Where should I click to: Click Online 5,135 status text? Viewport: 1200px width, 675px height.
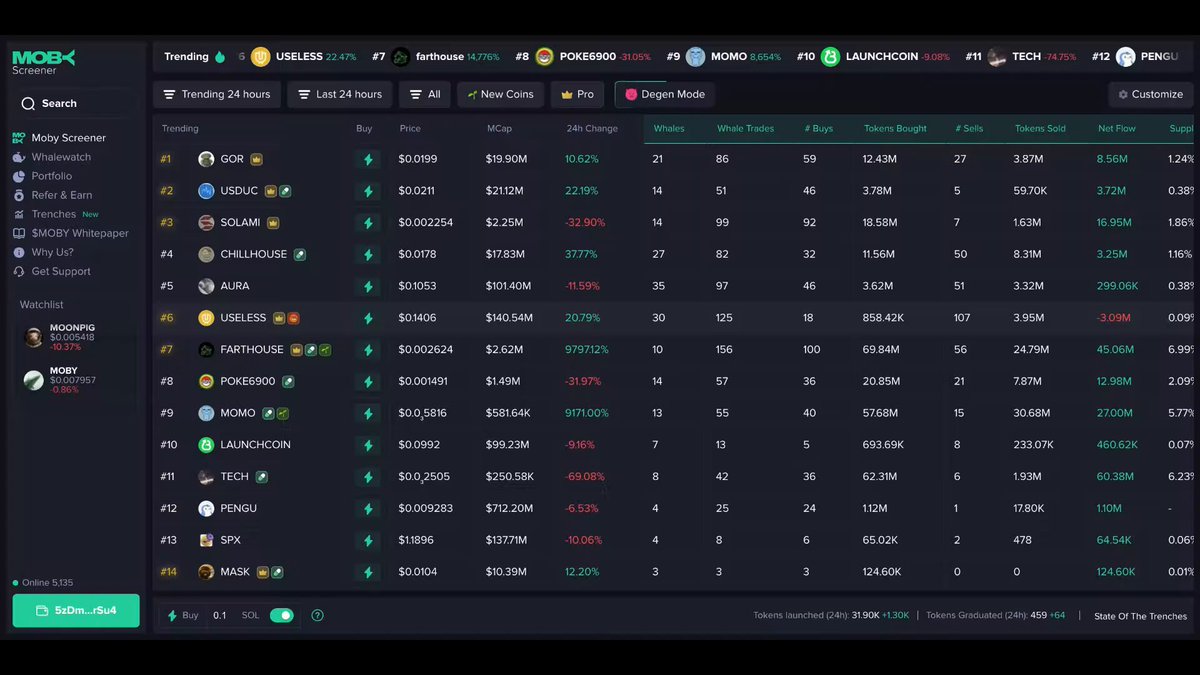click(43, 583)
